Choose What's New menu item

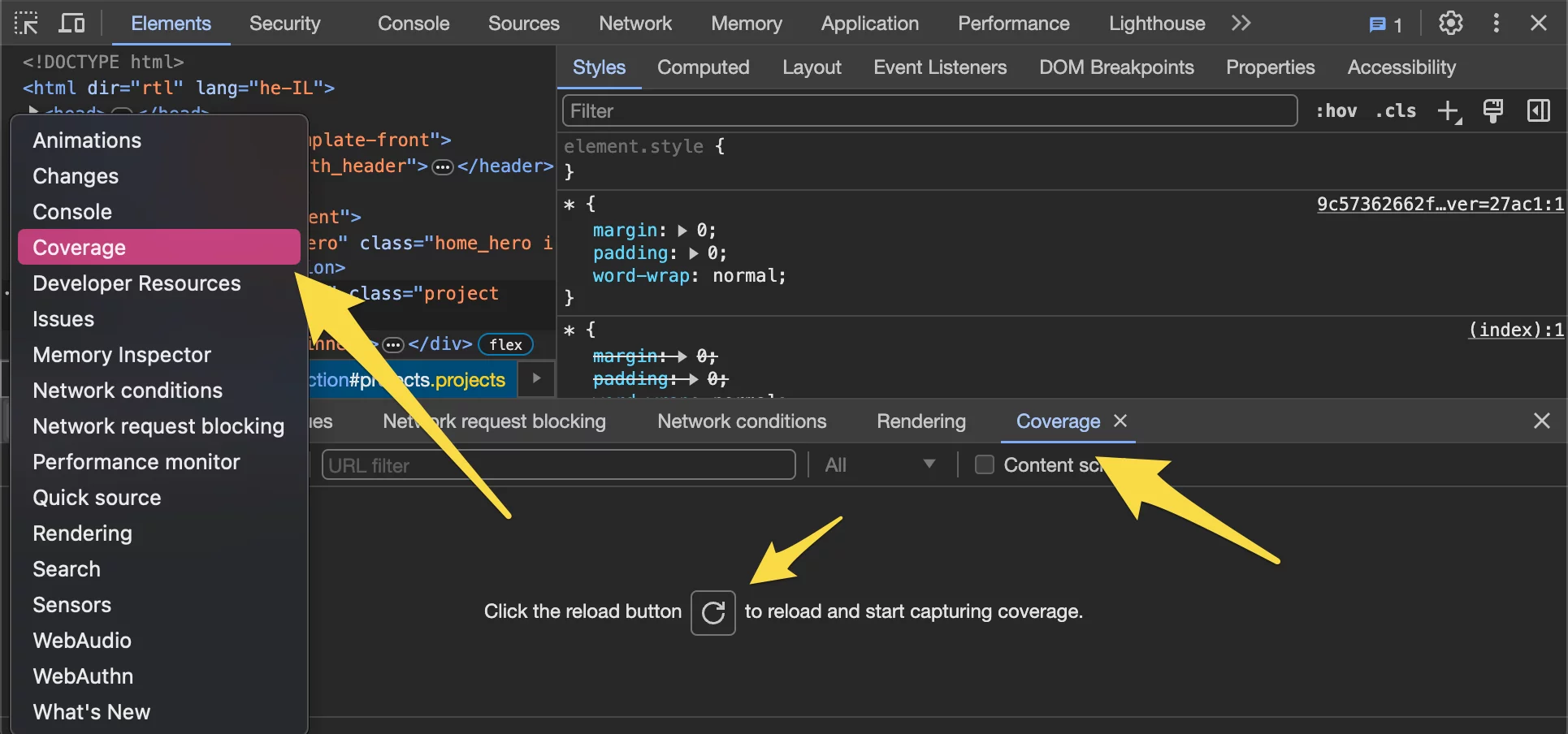(x=159, y=712)
